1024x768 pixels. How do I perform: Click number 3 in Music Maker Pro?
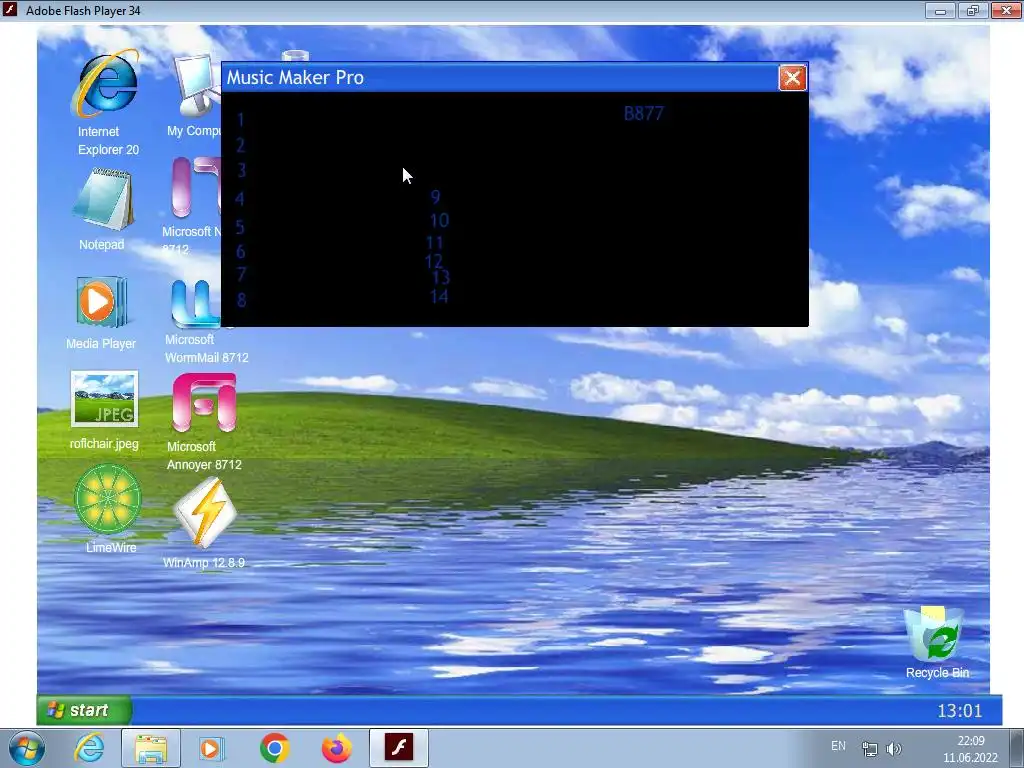click(x=241, y=170)
